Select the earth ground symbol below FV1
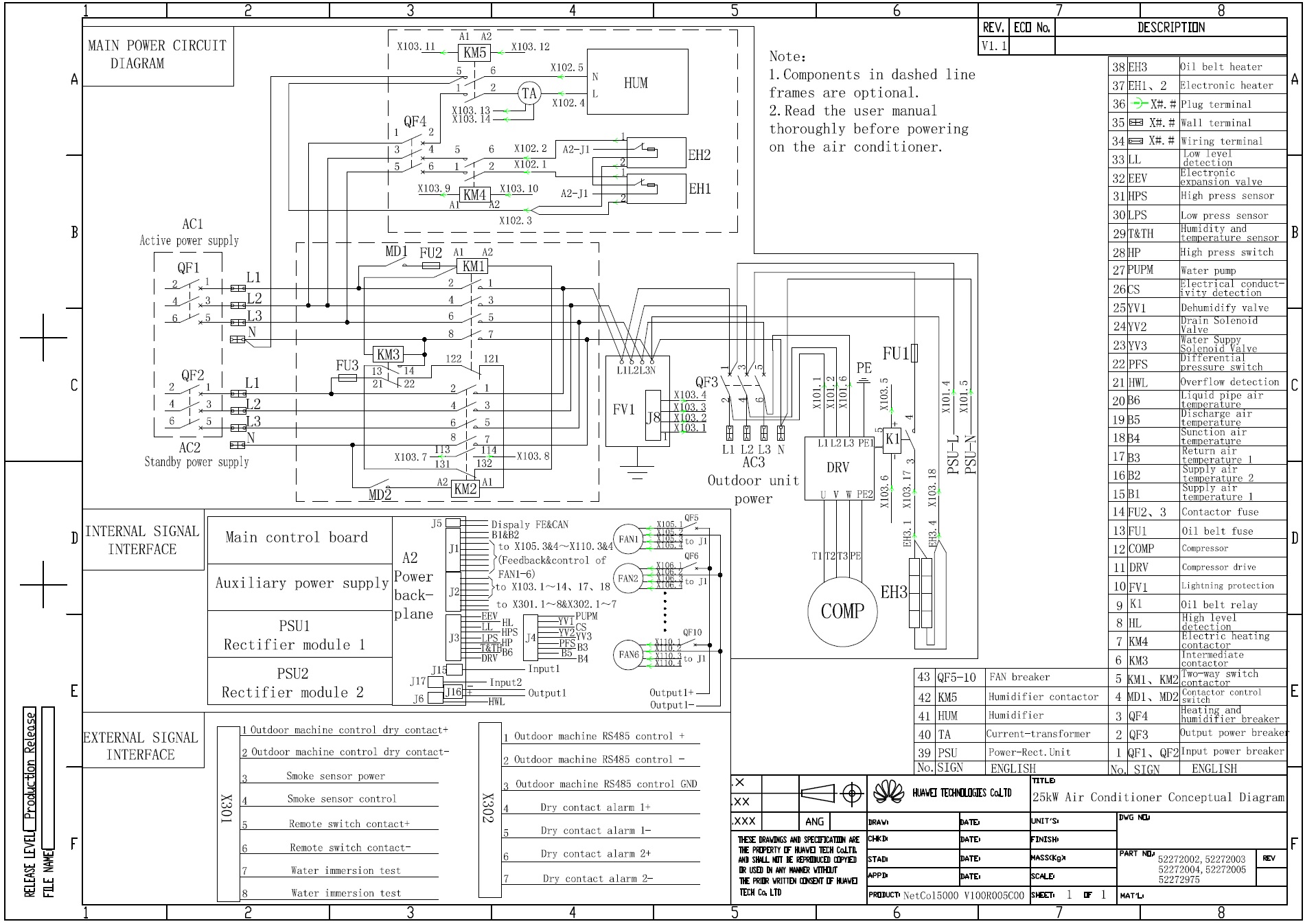This screenshot has height=924, width=1305. [636, 470]
